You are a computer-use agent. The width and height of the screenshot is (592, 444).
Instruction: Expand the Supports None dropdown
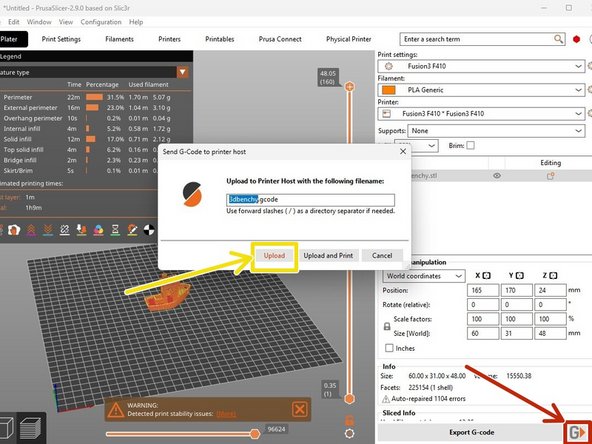click(496, 131)
